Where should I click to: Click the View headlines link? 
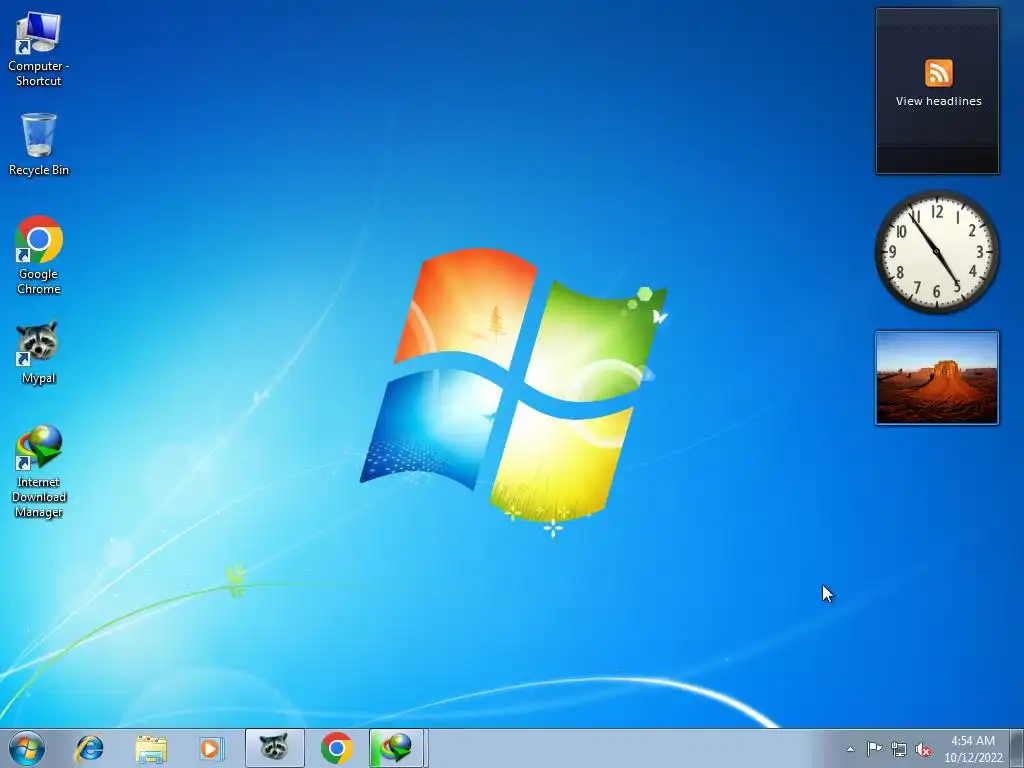(x=938, y=101)
